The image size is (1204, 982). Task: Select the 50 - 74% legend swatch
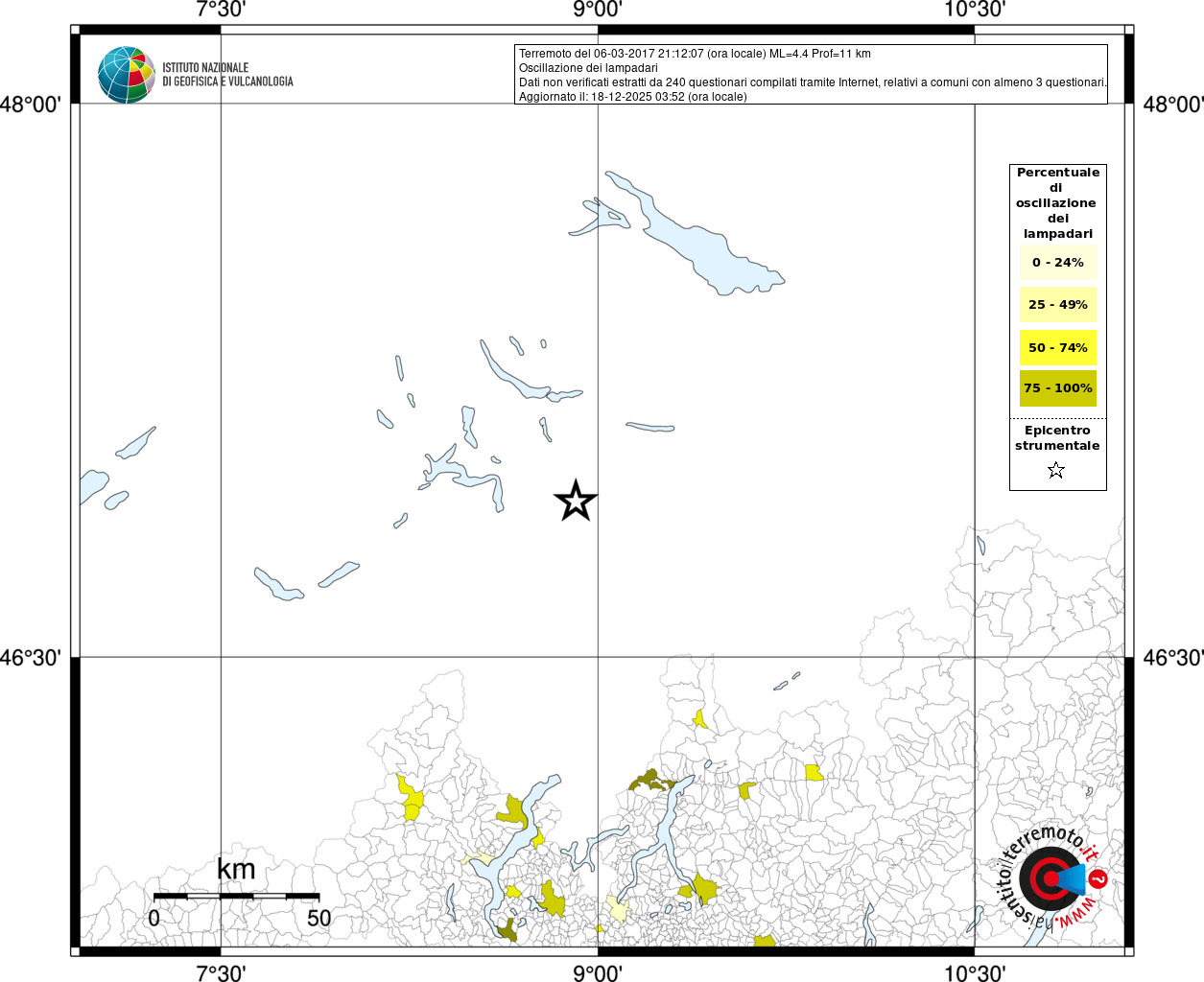click(1058, 347)
